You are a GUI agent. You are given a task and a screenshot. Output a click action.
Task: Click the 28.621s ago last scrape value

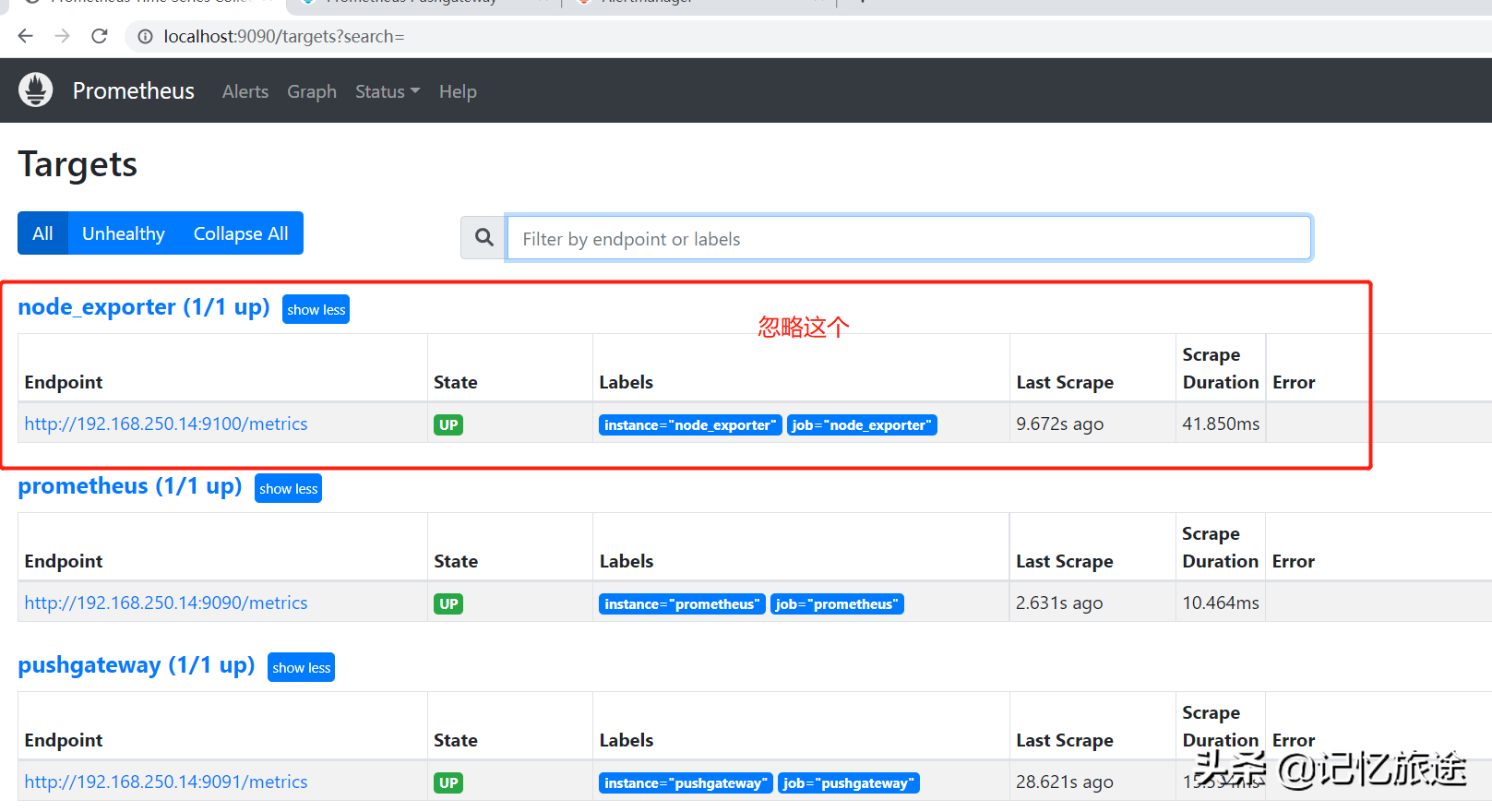(x=1065, y=782)
